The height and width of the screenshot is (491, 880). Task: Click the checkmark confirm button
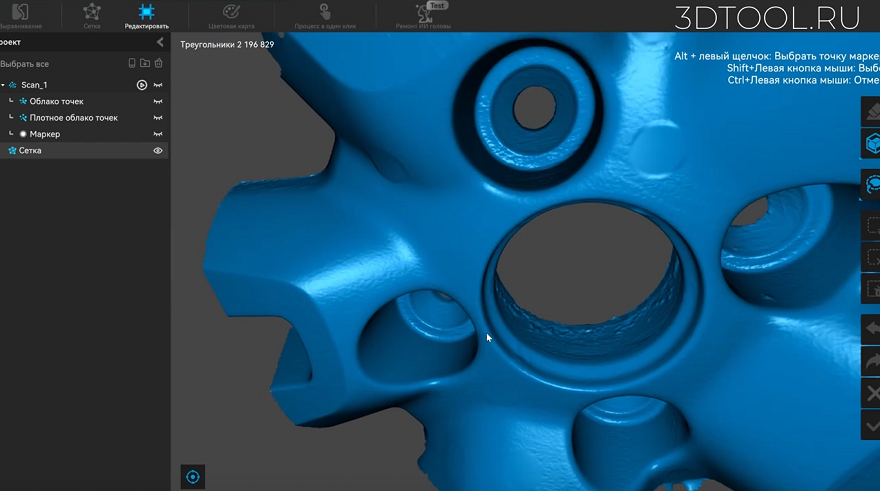click(x=872, y=425)
